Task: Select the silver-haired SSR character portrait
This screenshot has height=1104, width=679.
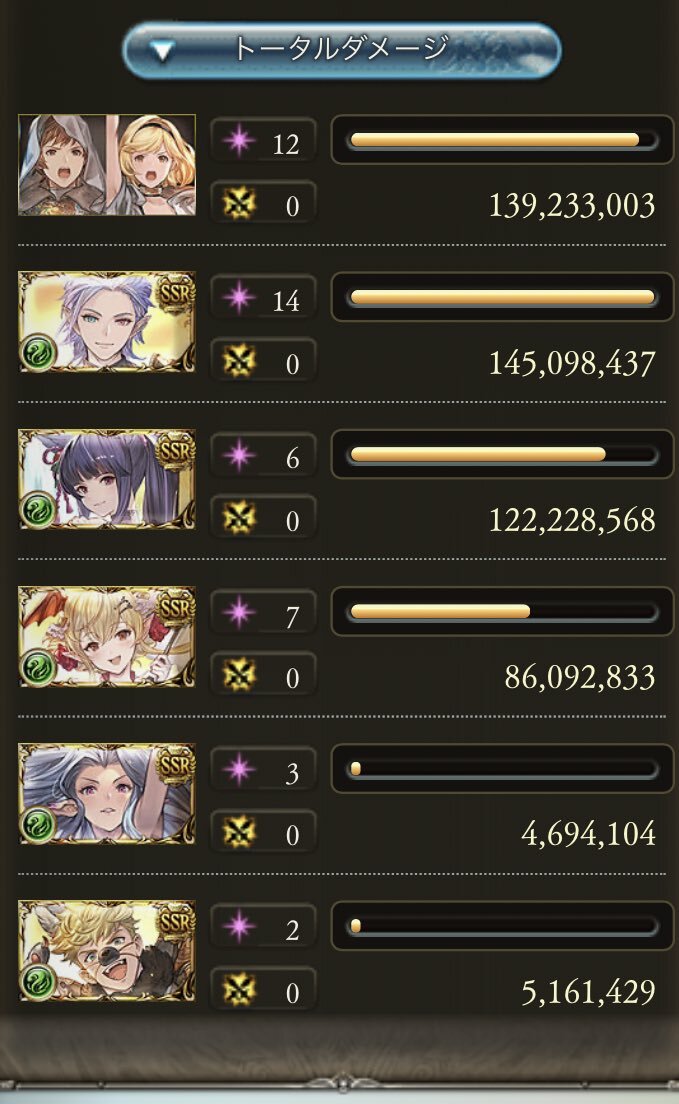Action: [x=107, y=322]
